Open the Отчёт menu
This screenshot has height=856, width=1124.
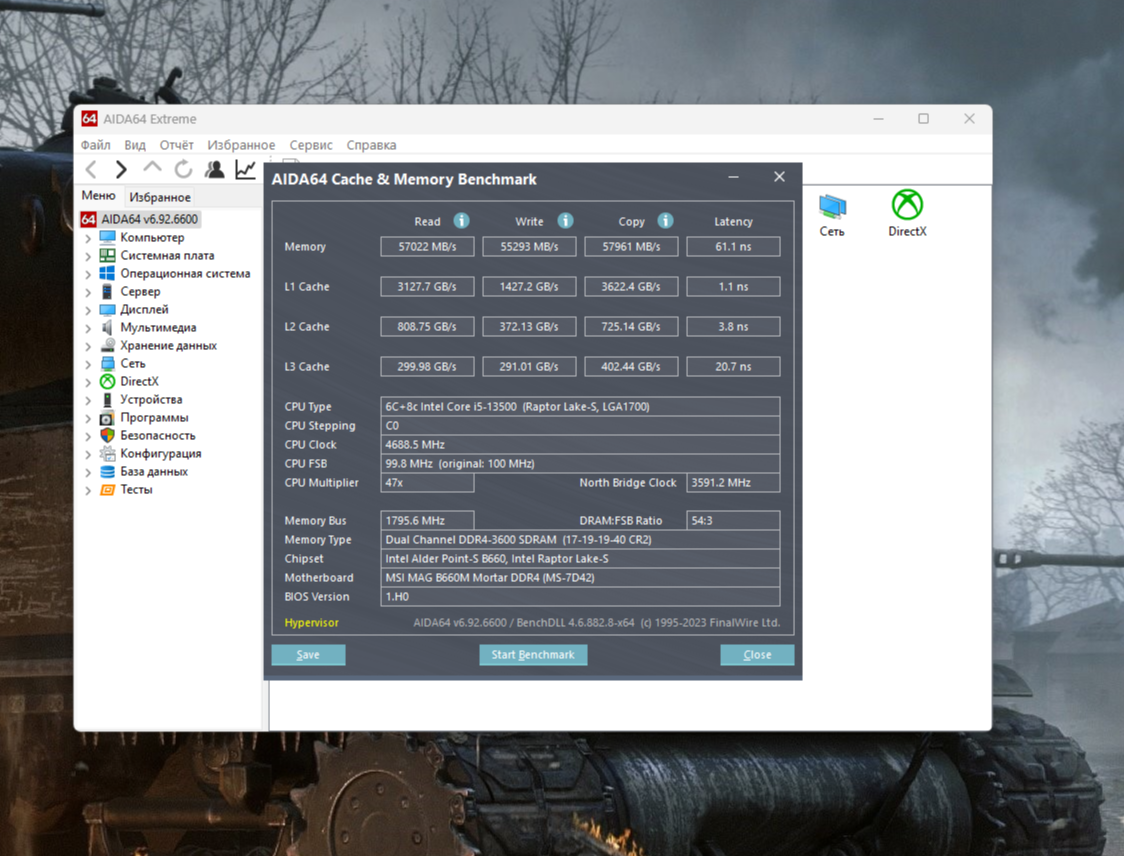click(x=176, y=145)
